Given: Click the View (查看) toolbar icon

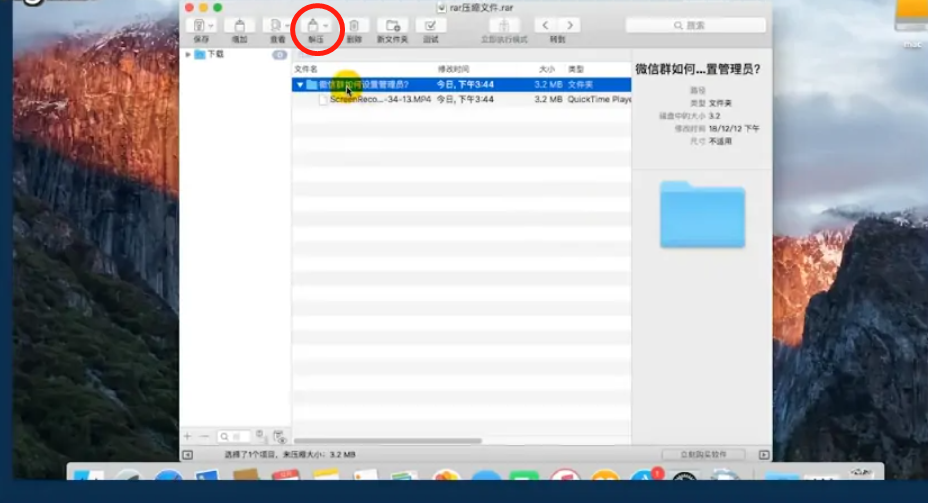Looking at the screenshot, I should 274,25.
